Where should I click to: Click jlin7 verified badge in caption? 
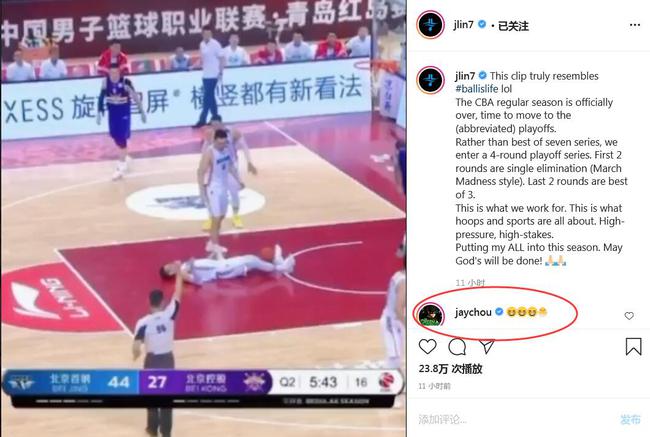pos(483,75)
